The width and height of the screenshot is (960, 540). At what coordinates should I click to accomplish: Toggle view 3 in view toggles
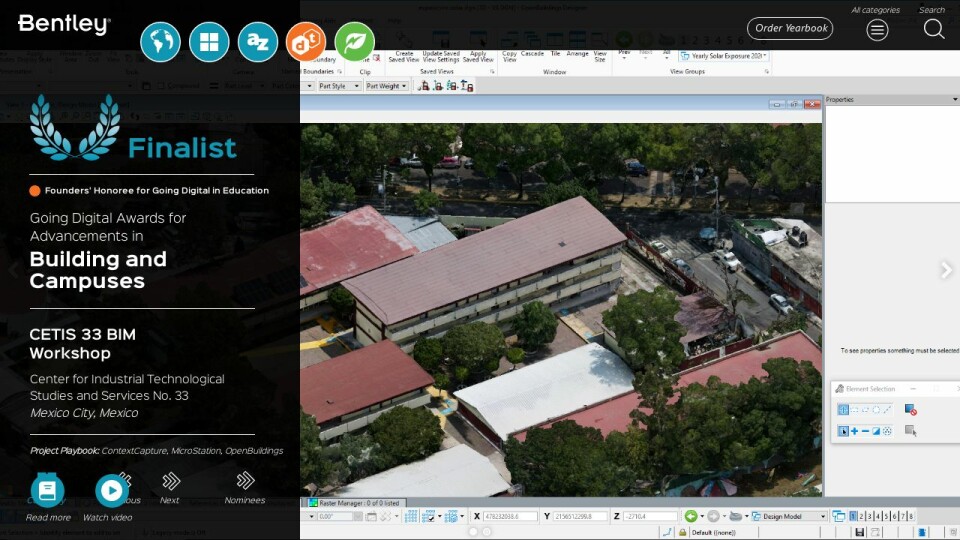tap(869, 517)
